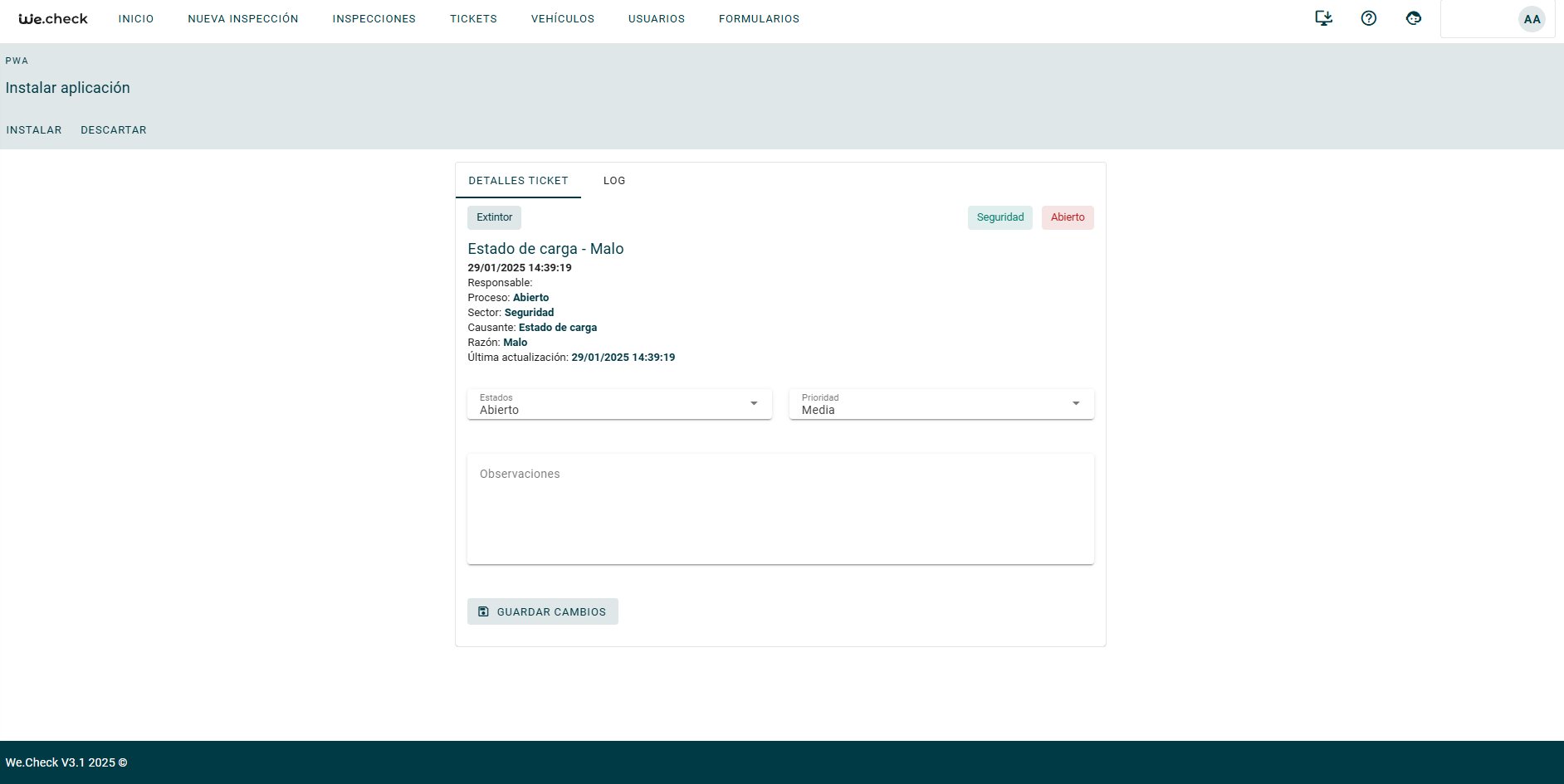Go to Tickets in the navigation bar
This screenshot has width=1564, height=784.
coord(473,19)
